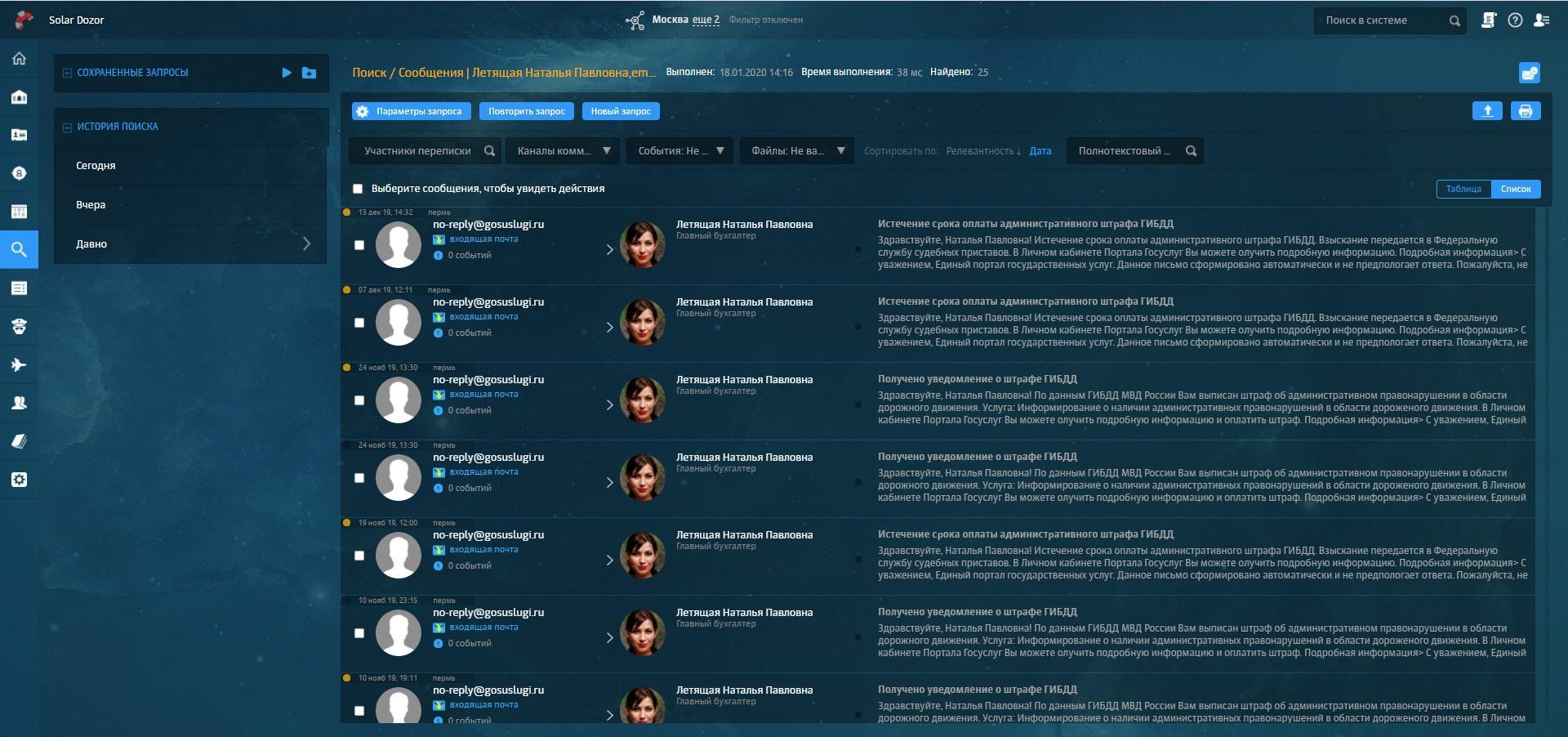Open the События filter dropdown
The width and height of the screenshot is (1568, 737).
(679, 151)
